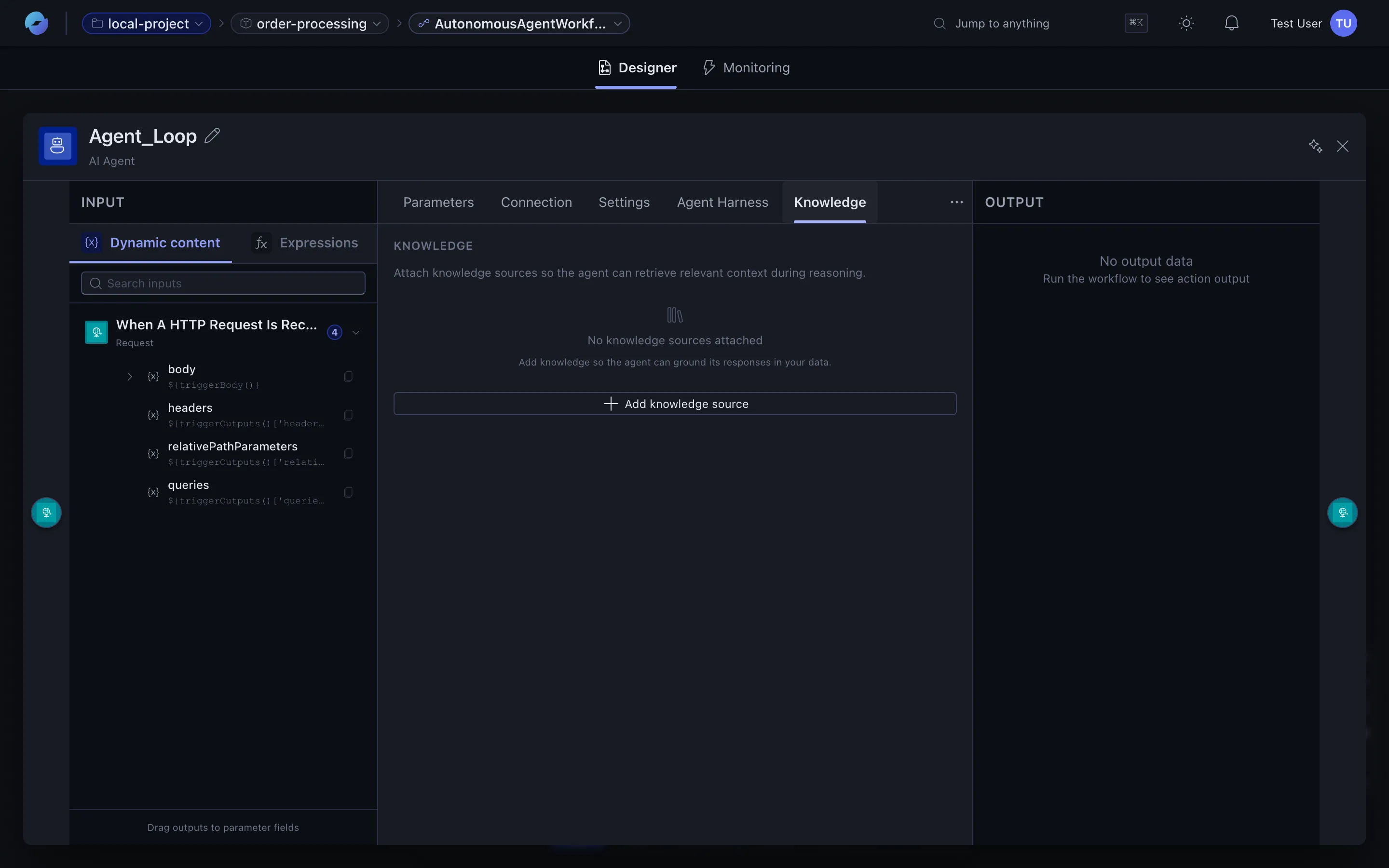Open the AutonomousAgentWorkf... workflow dropdown
The width and height of the screenshot is (1389, 868).
pyautogui.click(x=519, y=24)
